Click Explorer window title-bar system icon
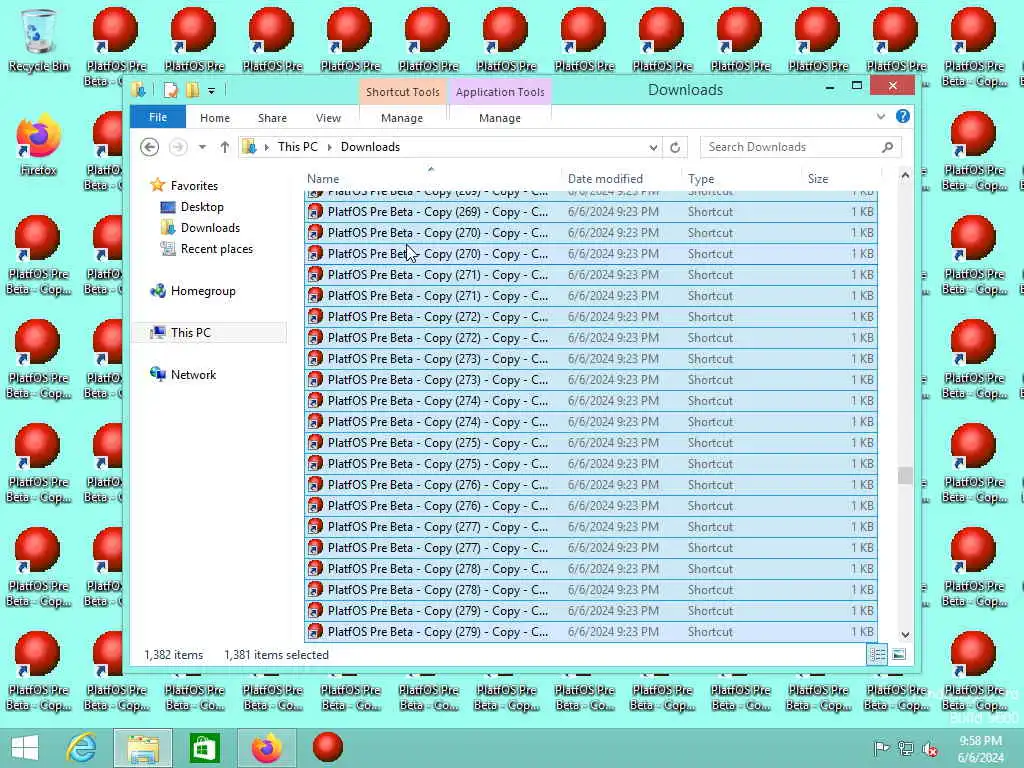The image size is (1024, 768). [138, 90]
